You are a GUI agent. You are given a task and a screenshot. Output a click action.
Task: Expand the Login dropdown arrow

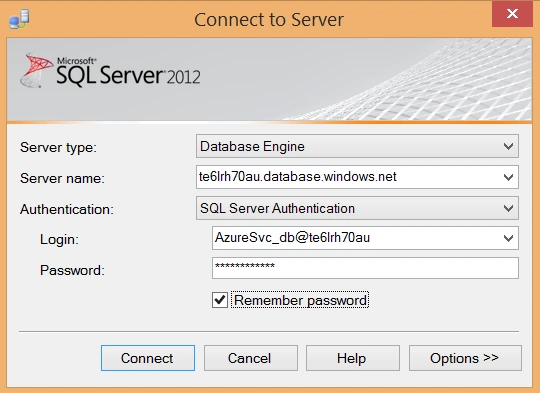pyautogui.click(x=508, y=238)
